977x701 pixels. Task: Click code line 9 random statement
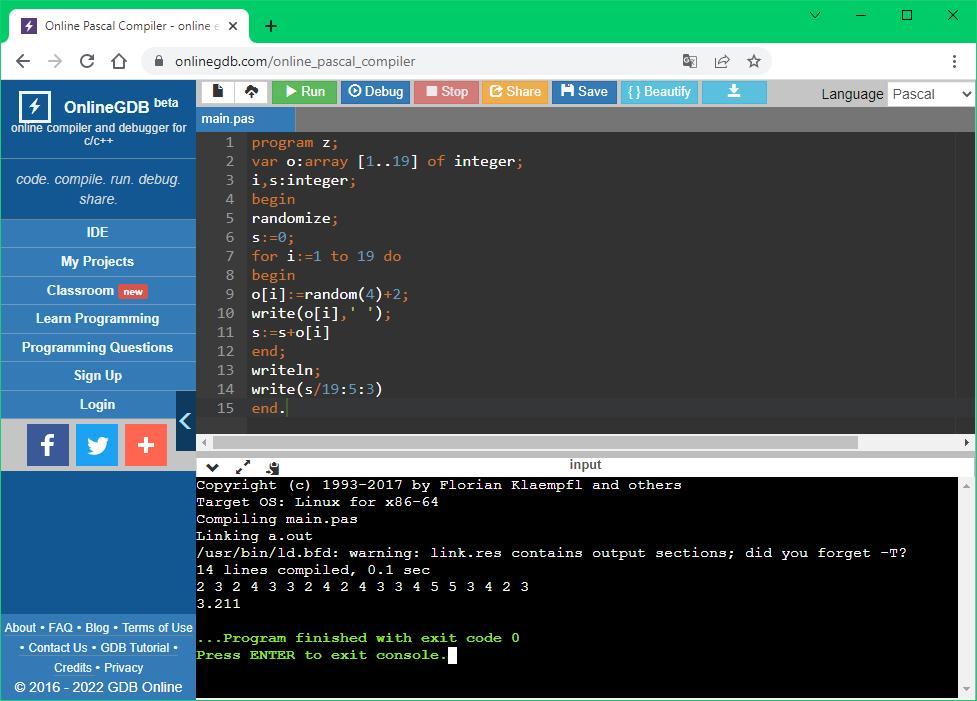click(330, 295)
